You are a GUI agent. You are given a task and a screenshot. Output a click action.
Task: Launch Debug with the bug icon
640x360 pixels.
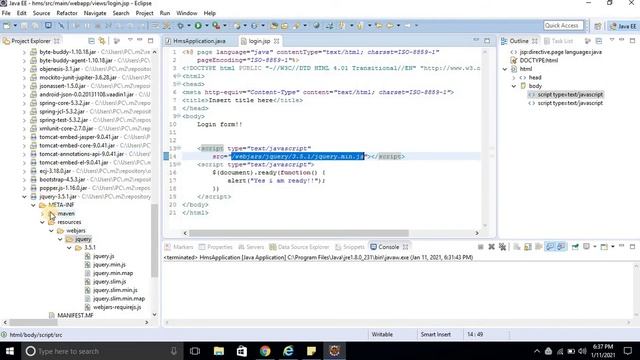click(x=180, y=26)
